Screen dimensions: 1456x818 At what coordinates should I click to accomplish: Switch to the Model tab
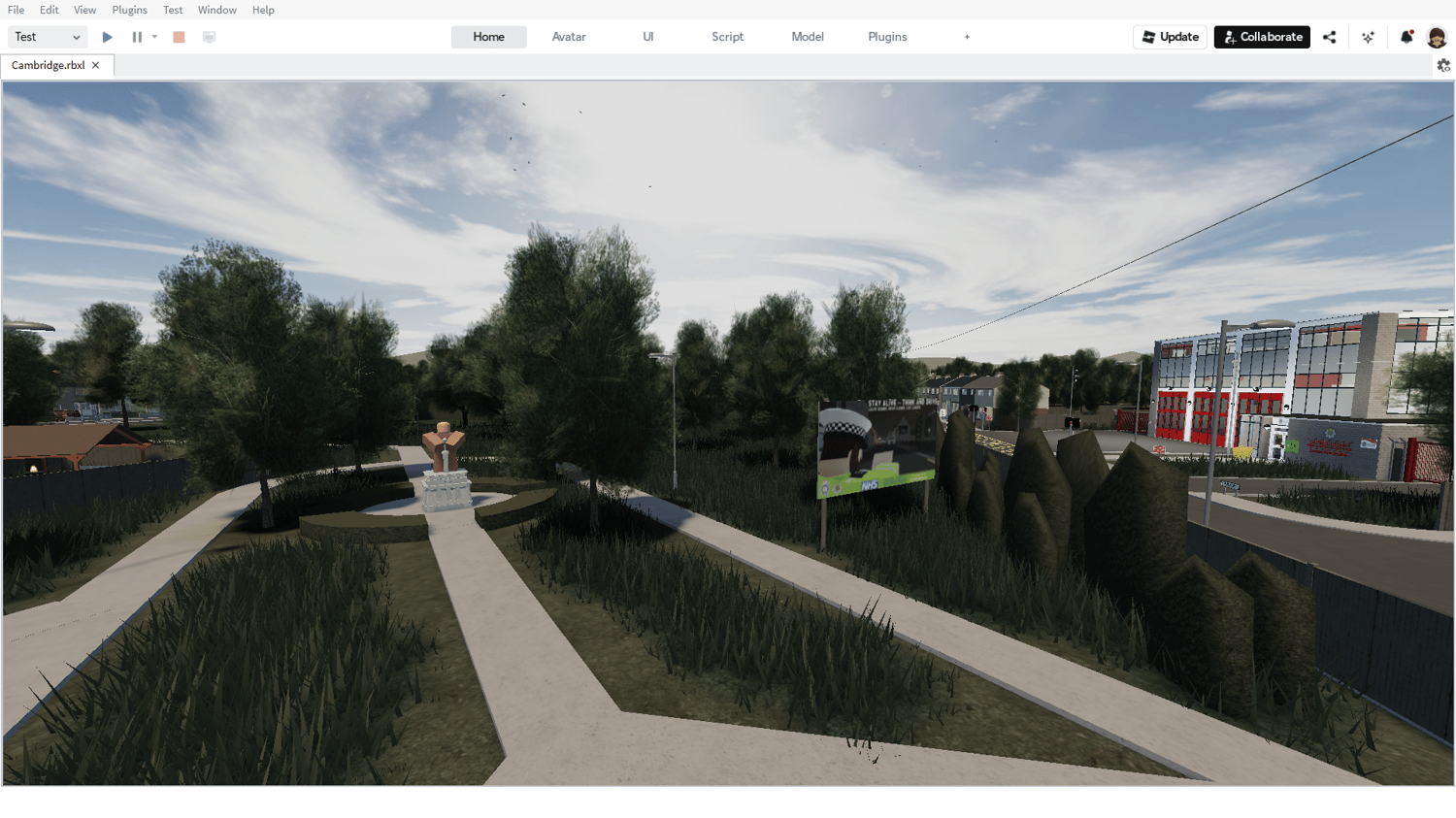tap(808, 37)
